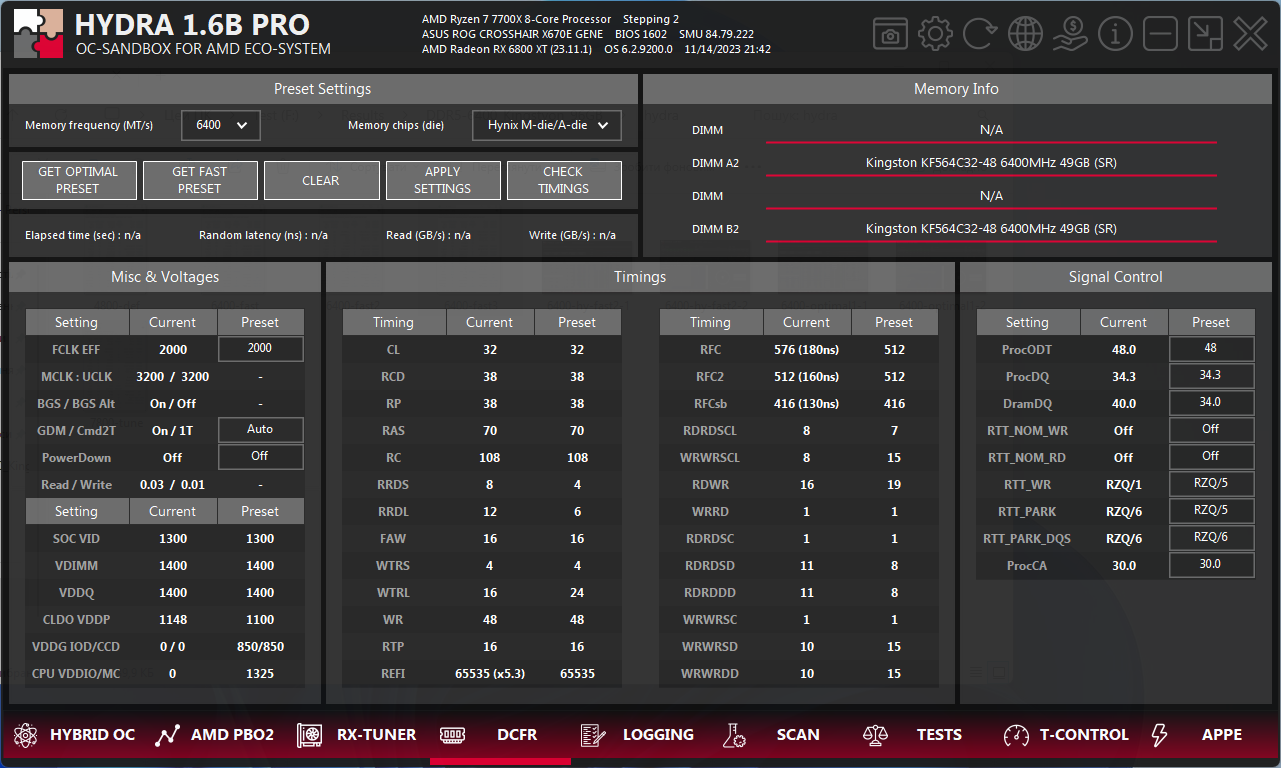1281x768 pixels.
Task: Click the HYDRA puzzle logo icon
Action: pos(39,34)
